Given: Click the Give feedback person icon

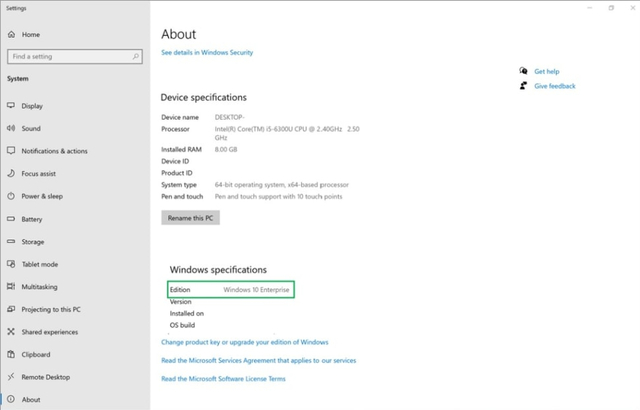Looking at the screenshot, I should 523,86.
